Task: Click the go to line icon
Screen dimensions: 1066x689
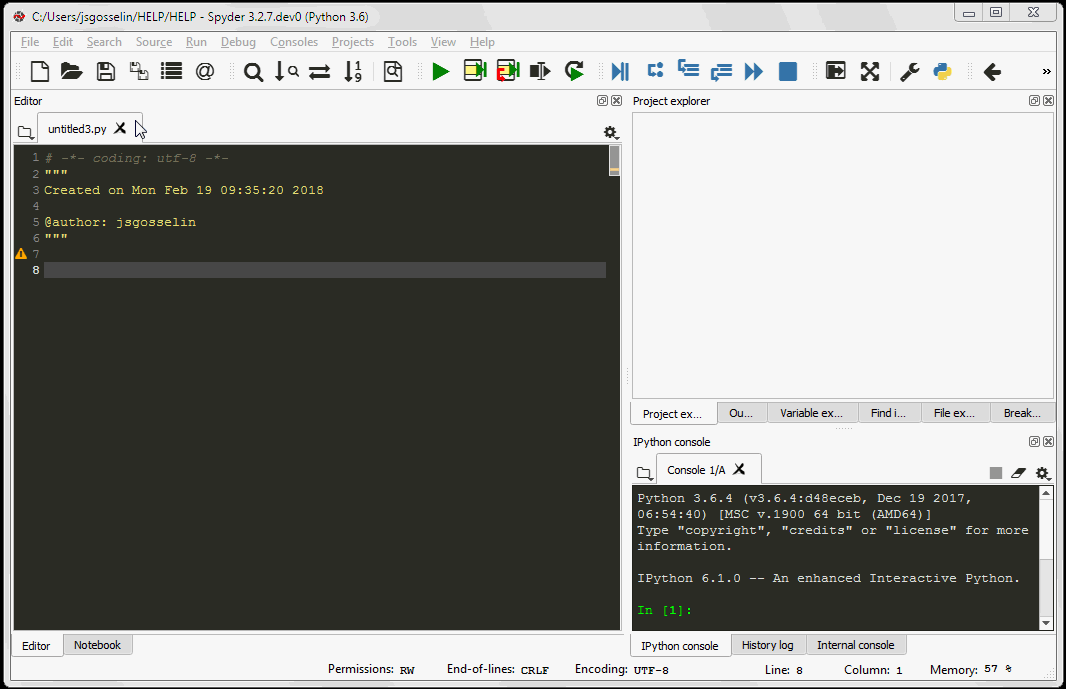Action: tap(353, 71)
